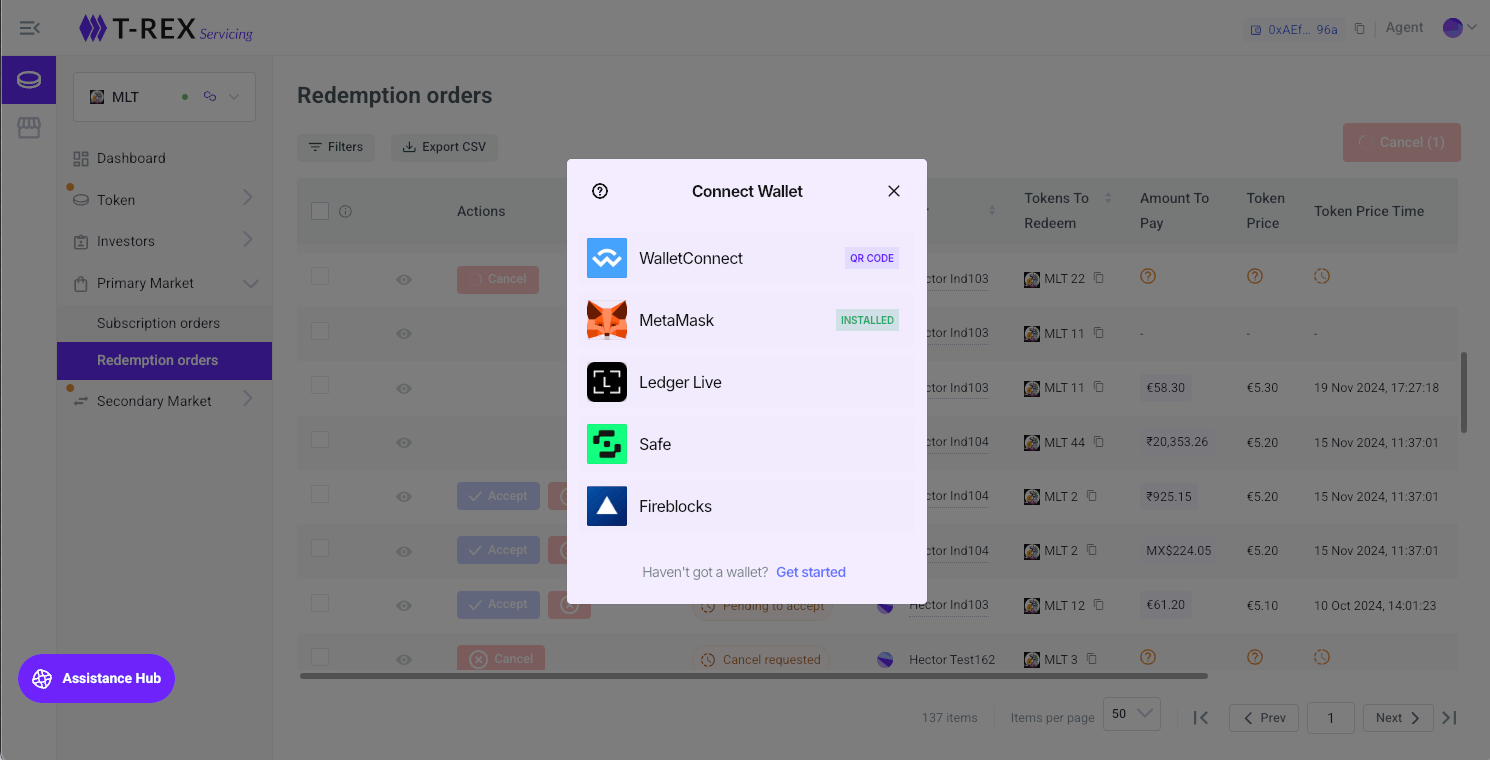Tick checkbox for ₹925.15 row
The height and width of the screenshot is (760, 1490).
pyautogui.click(x=320, y=494)
